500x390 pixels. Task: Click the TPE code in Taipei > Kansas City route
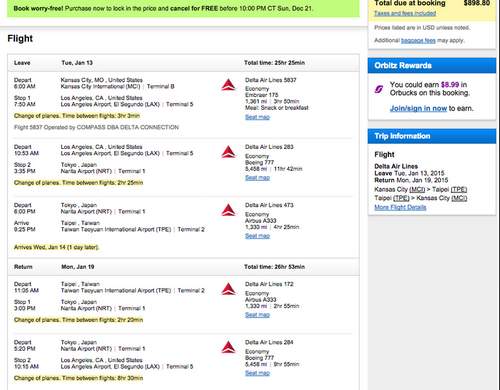(401, 198)
